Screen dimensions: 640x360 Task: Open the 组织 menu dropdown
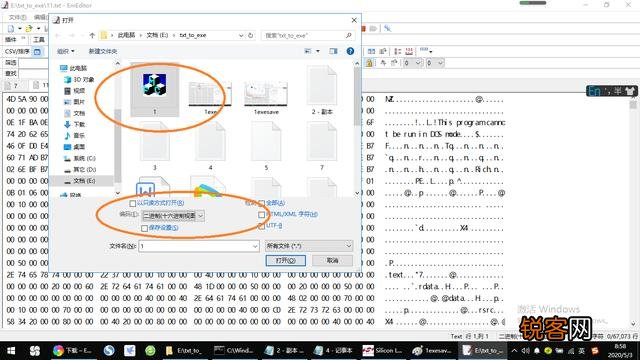pos(66,51)
